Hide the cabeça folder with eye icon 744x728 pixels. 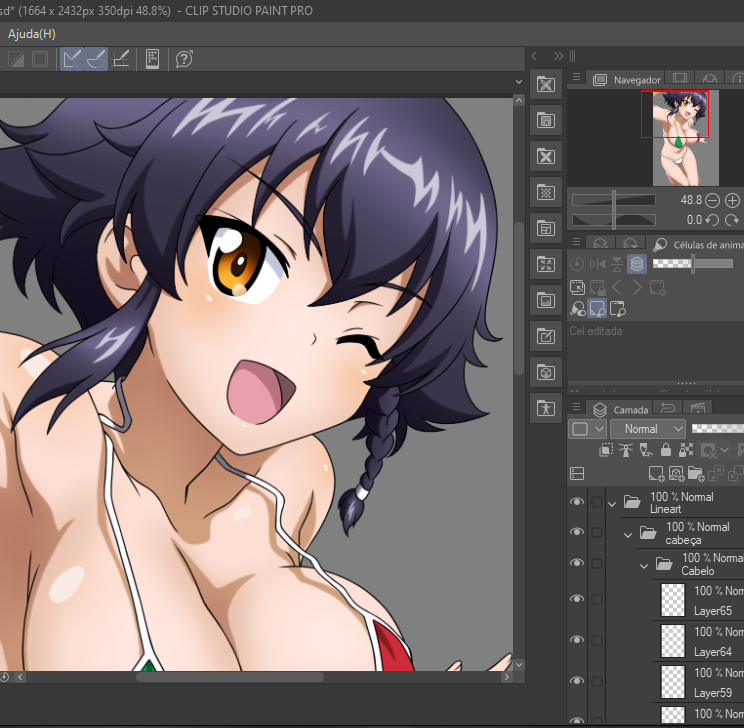[577, 532]
